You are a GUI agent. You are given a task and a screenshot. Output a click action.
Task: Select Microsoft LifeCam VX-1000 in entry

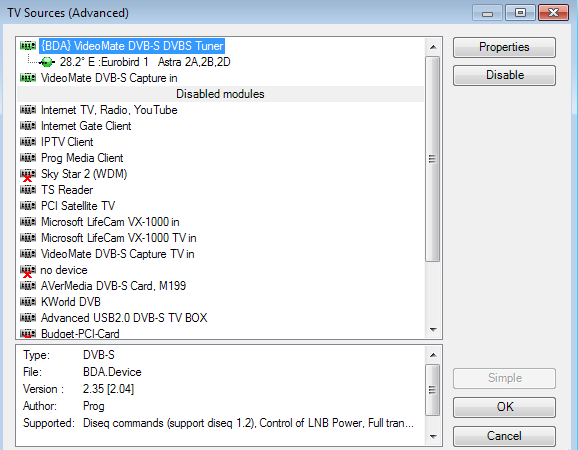coord(110,222)
